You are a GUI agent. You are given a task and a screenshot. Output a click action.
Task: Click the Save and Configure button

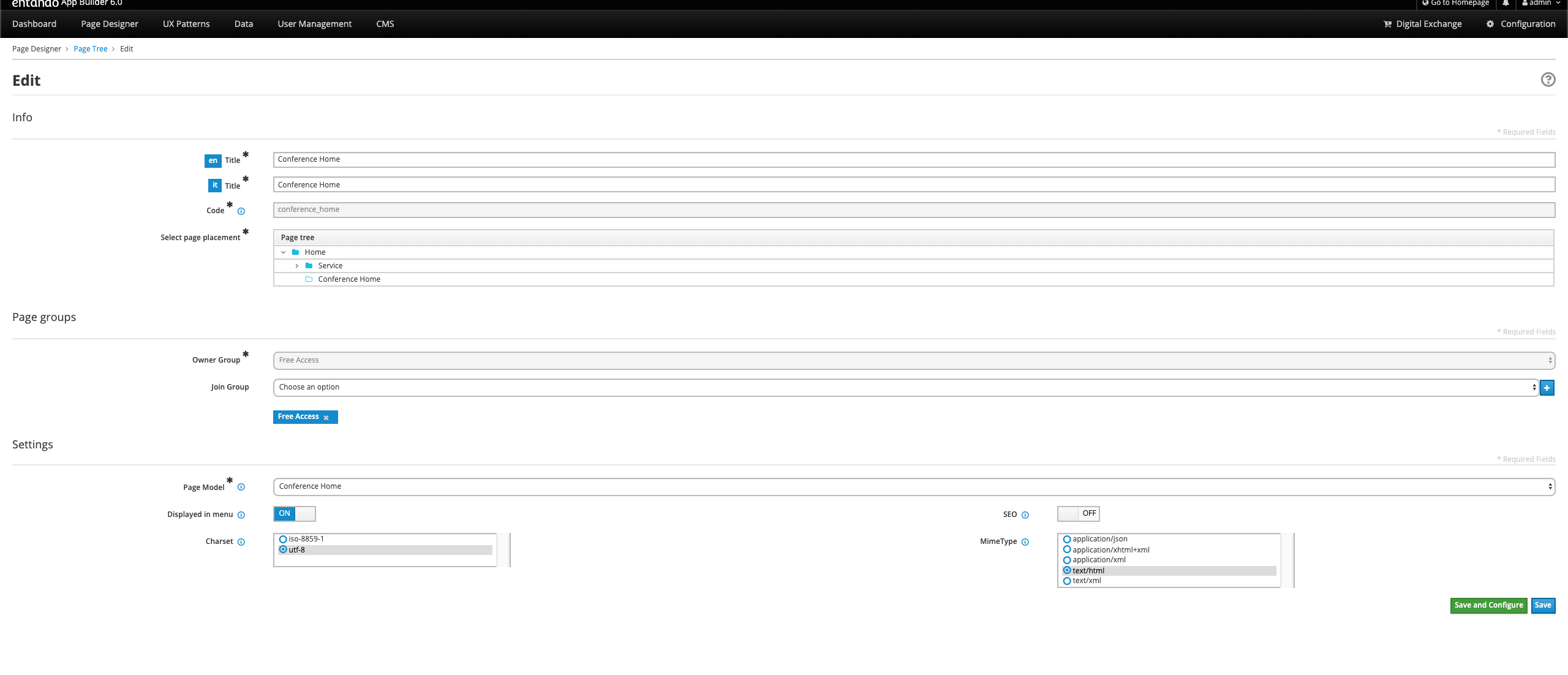point(1488,605)
